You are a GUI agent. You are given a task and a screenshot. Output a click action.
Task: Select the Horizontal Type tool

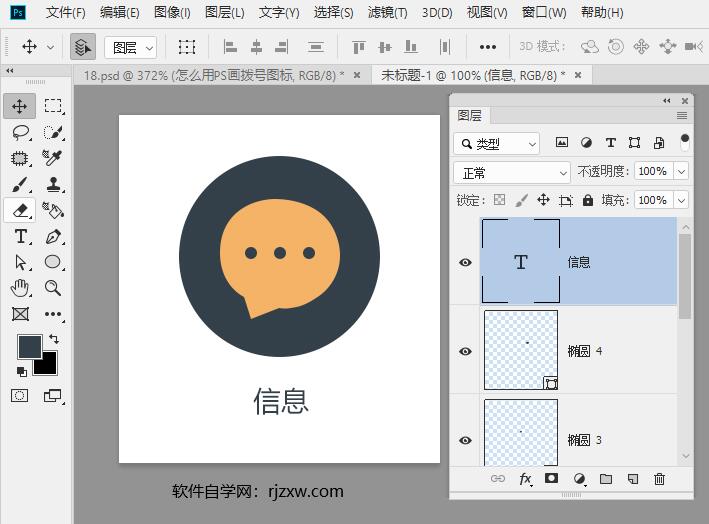[x=20, y=236]
